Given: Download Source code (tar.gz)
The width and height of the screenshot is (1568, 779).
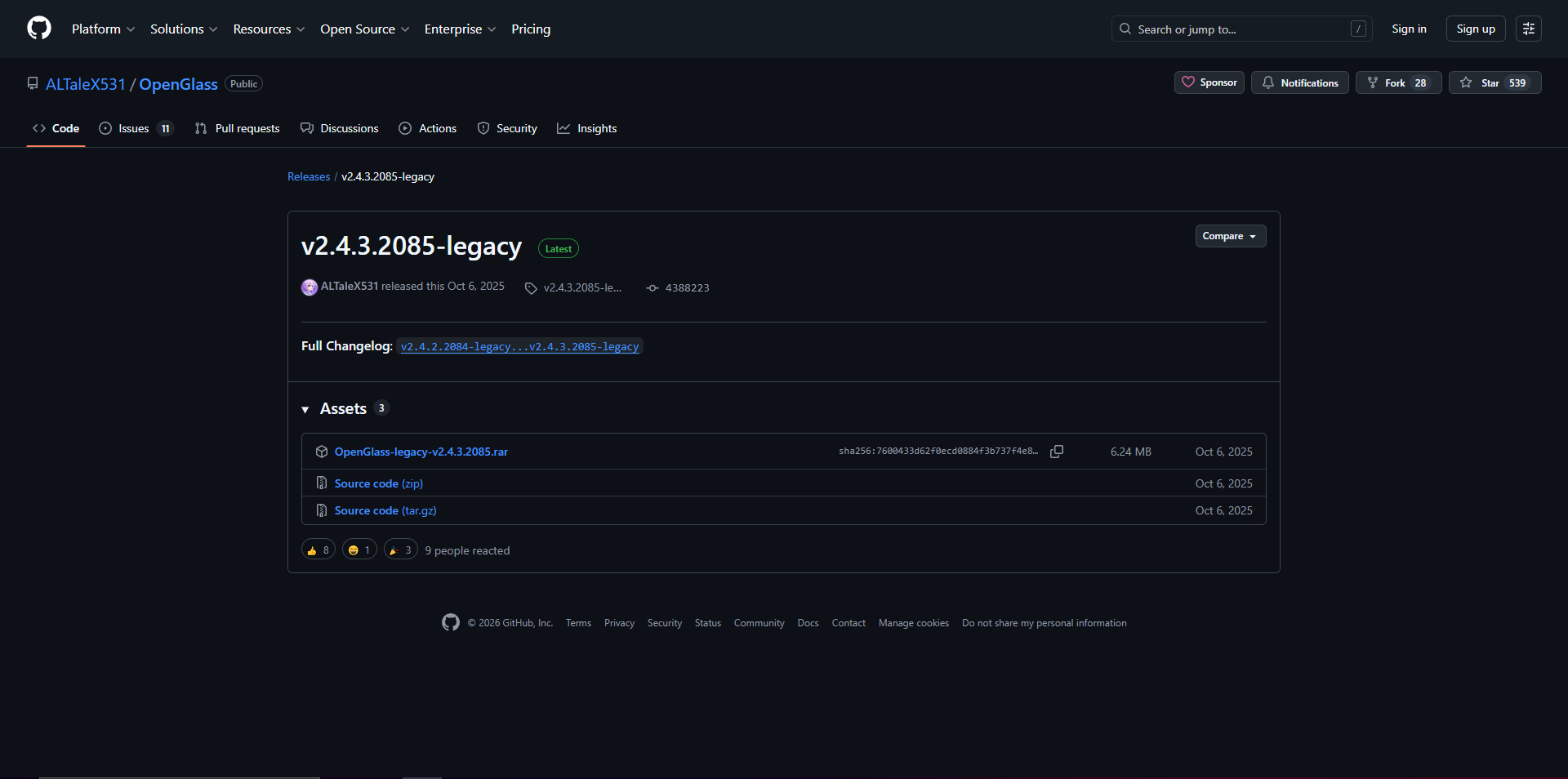Looking at the screenshot, I should (385, 510).
